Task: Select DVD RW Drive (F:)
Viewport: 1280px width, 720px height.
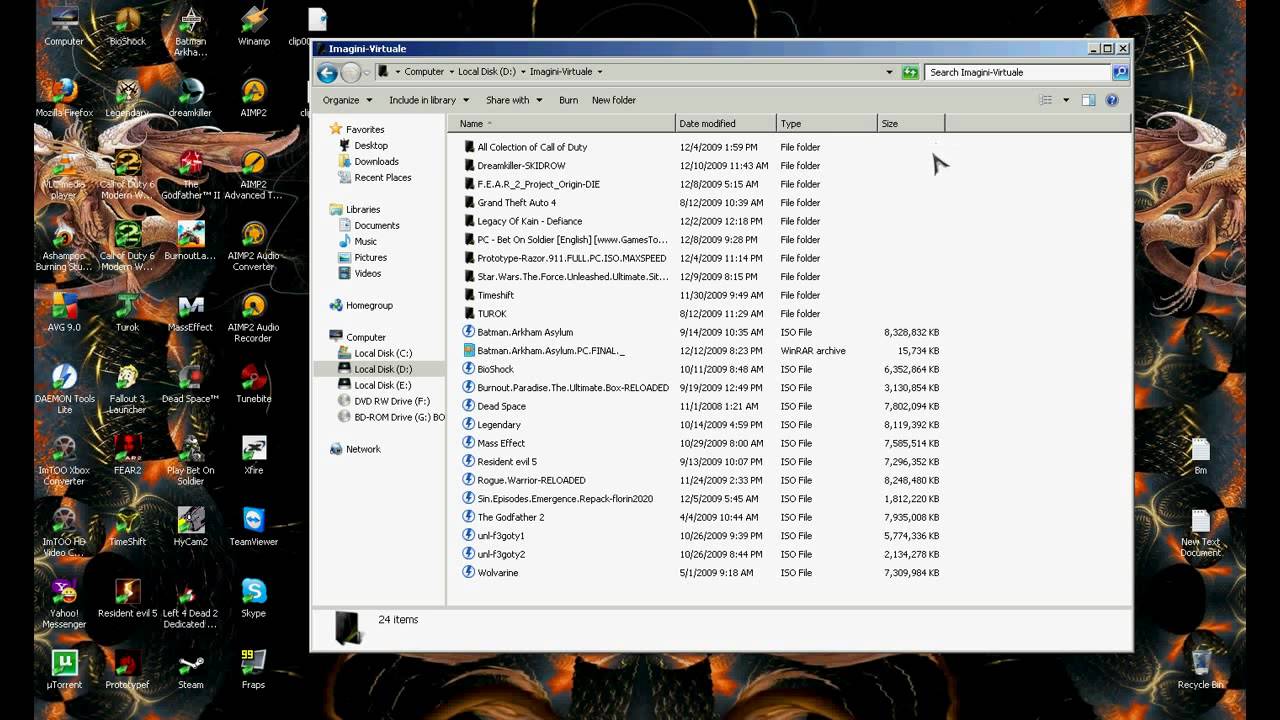Action: click(x=391, y=401)
